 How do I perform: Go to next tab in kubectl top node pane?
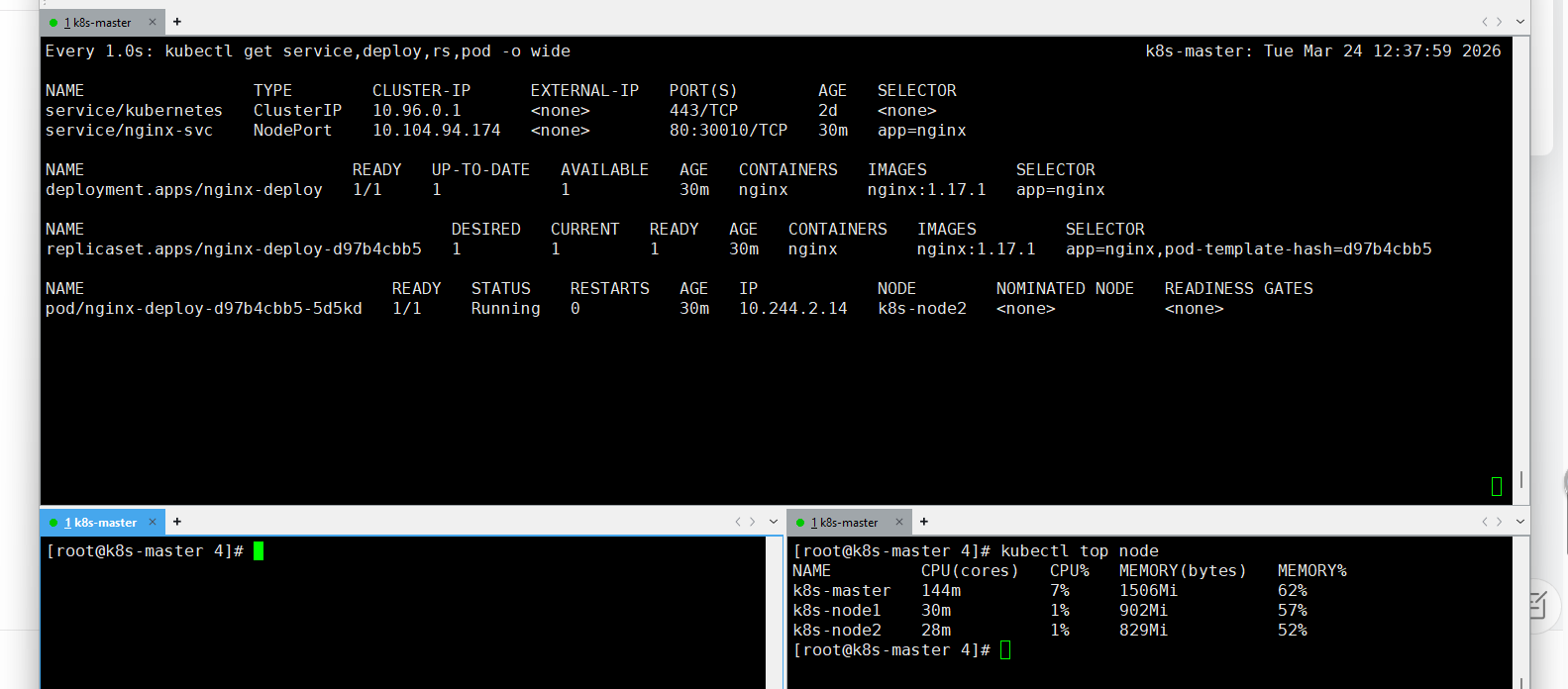(1500, 522)
